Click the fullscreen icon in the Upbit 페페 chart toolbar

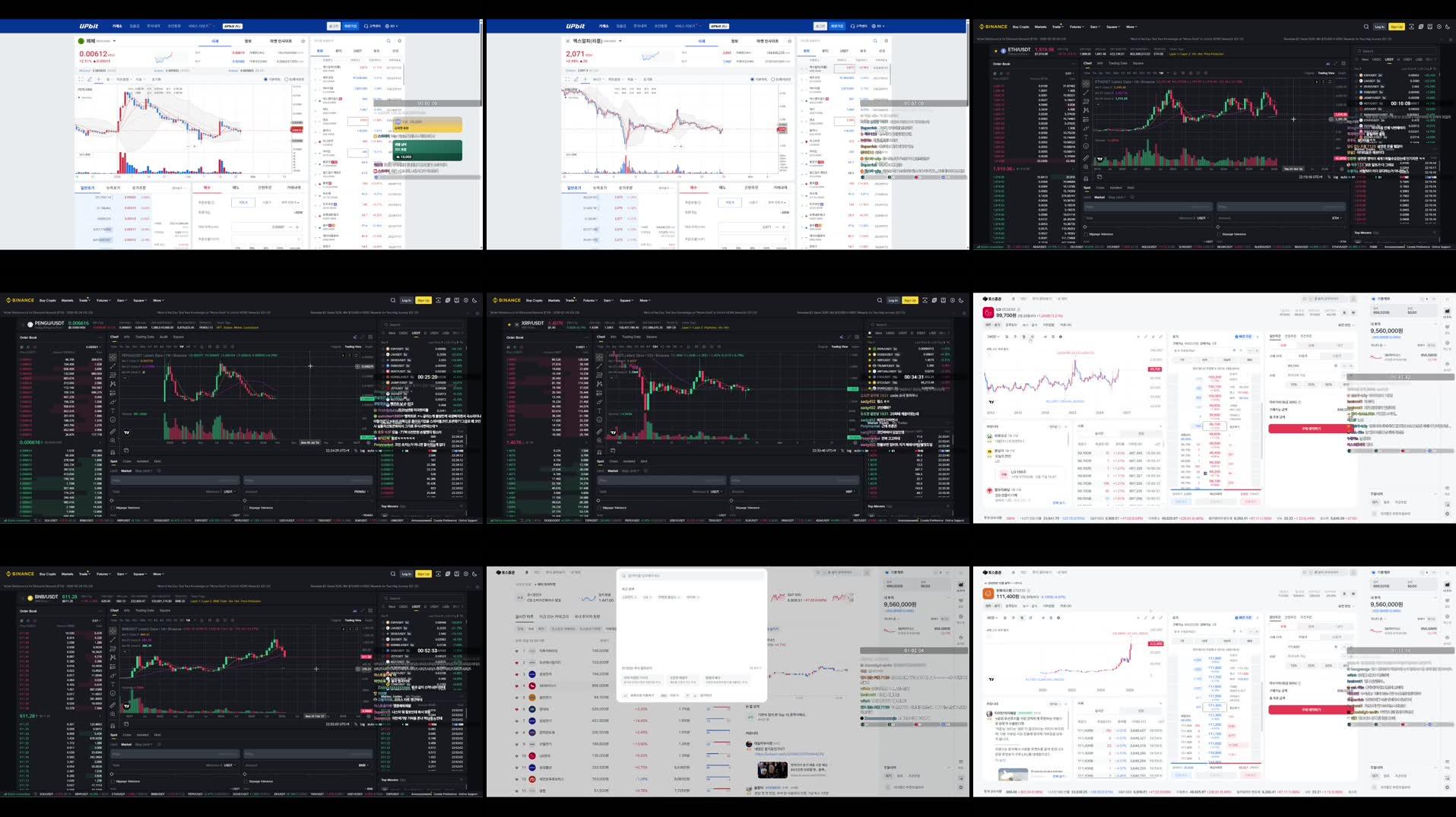(x=81, y=79)
